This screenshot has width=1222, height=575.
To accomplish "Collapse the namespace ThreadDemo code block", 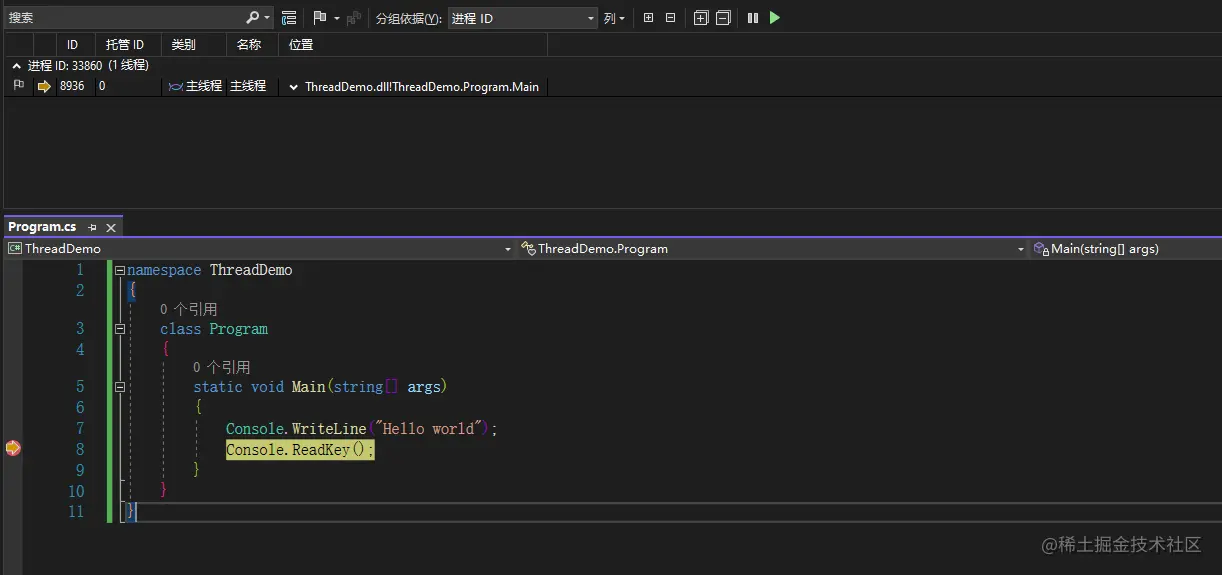I will pos(120,270).
